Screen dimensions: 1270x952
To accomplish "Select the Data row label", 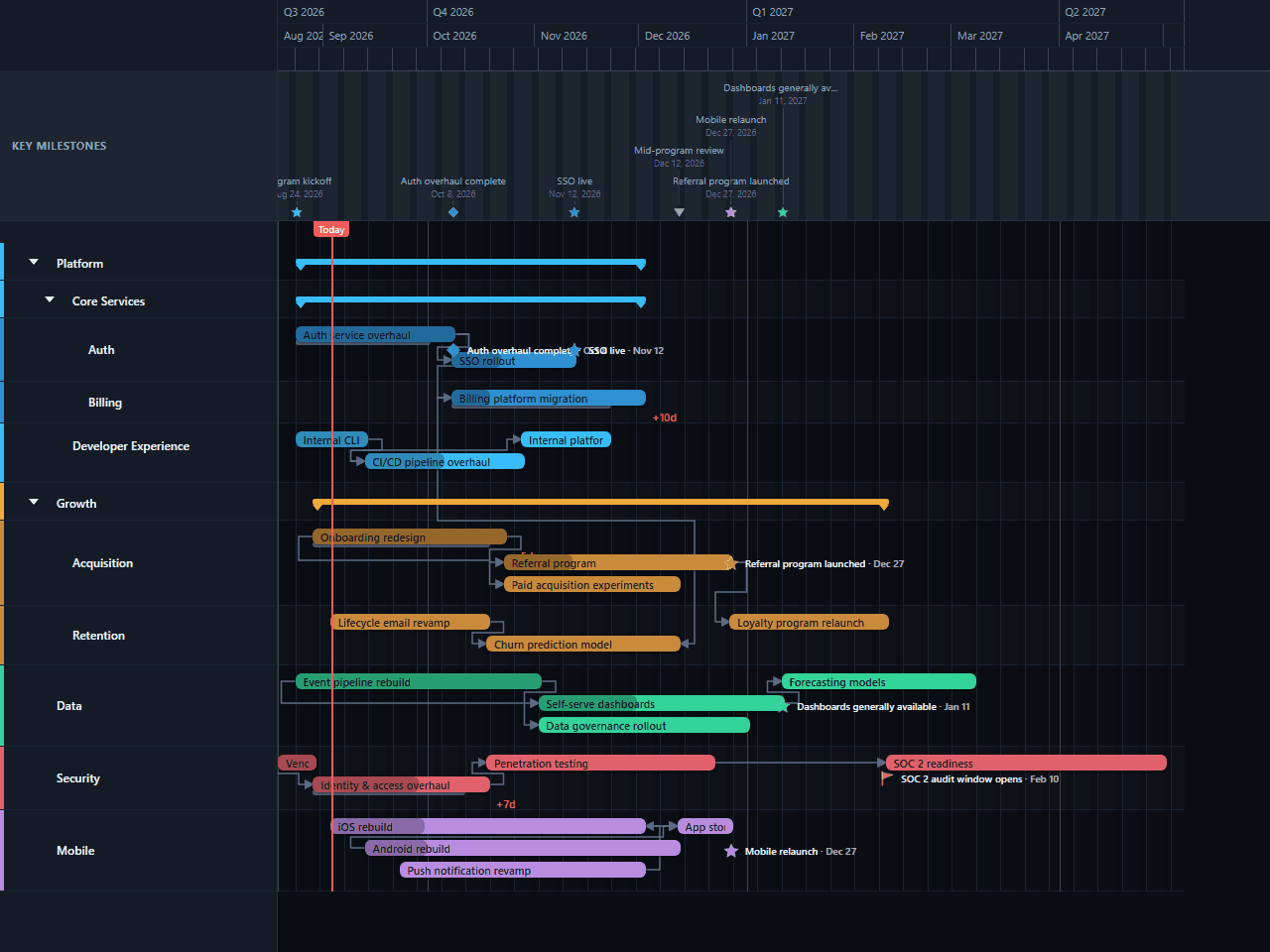I will 69,706.
